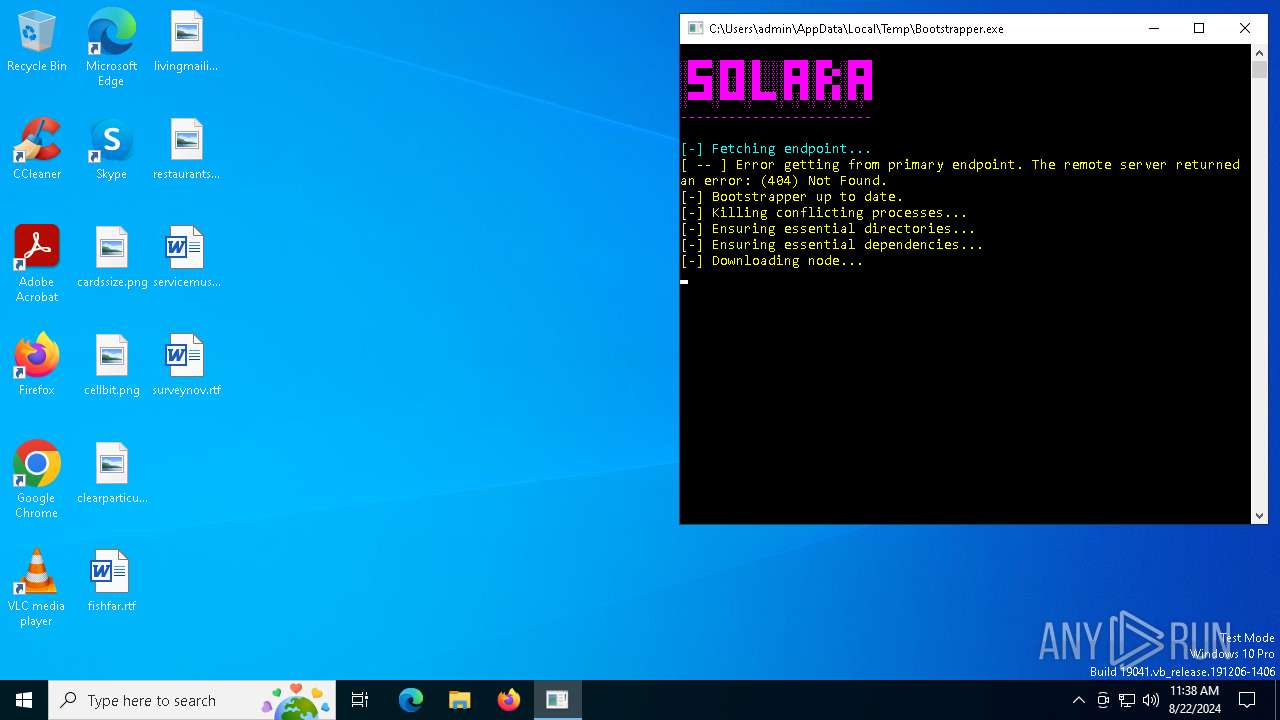Open Bootstrapper.exe console system menu icon
Screen dimensions: 1280x720
[x=695, y=29]
